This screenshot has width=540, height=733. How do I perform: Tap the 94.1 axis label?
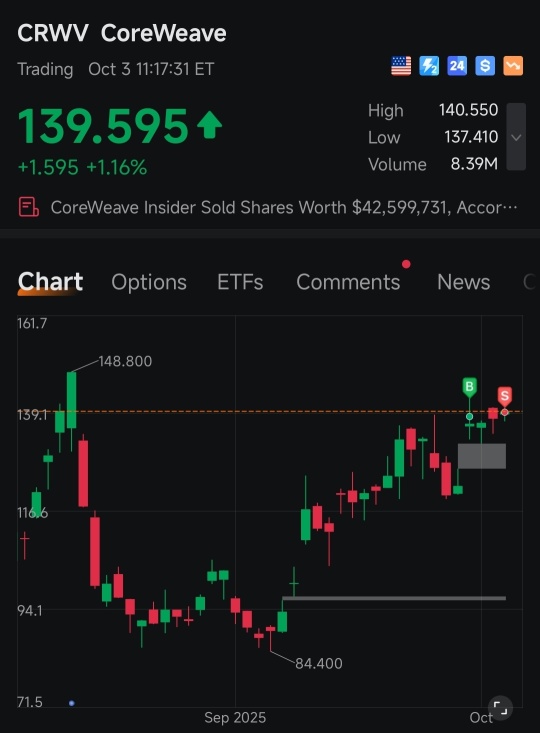point(30,611)
